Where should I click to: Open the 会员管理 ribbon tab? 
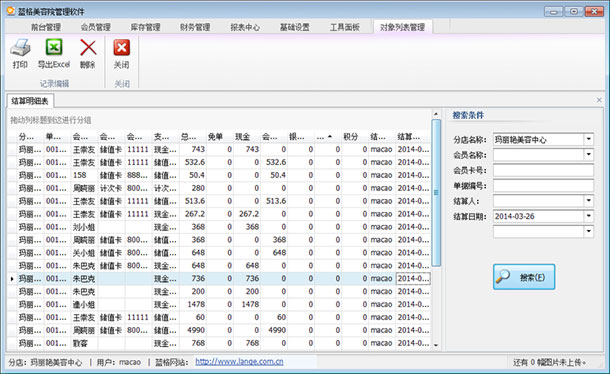point(96,27)
